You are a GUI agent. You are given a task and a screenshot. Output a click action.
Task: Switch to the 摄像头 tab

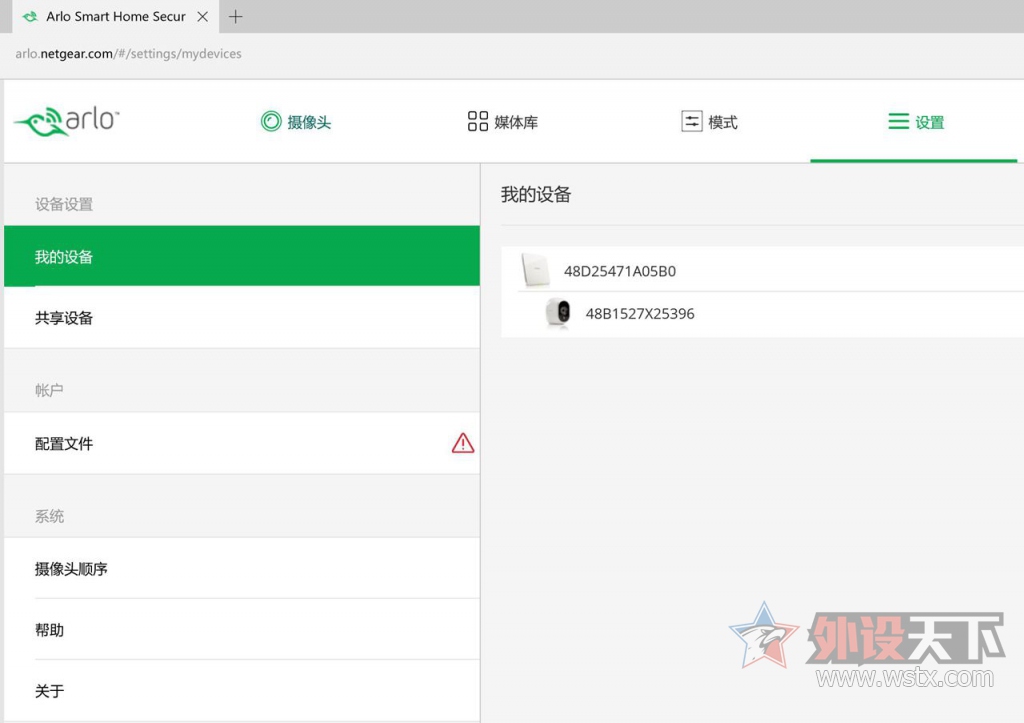click(x=296, y=121)
